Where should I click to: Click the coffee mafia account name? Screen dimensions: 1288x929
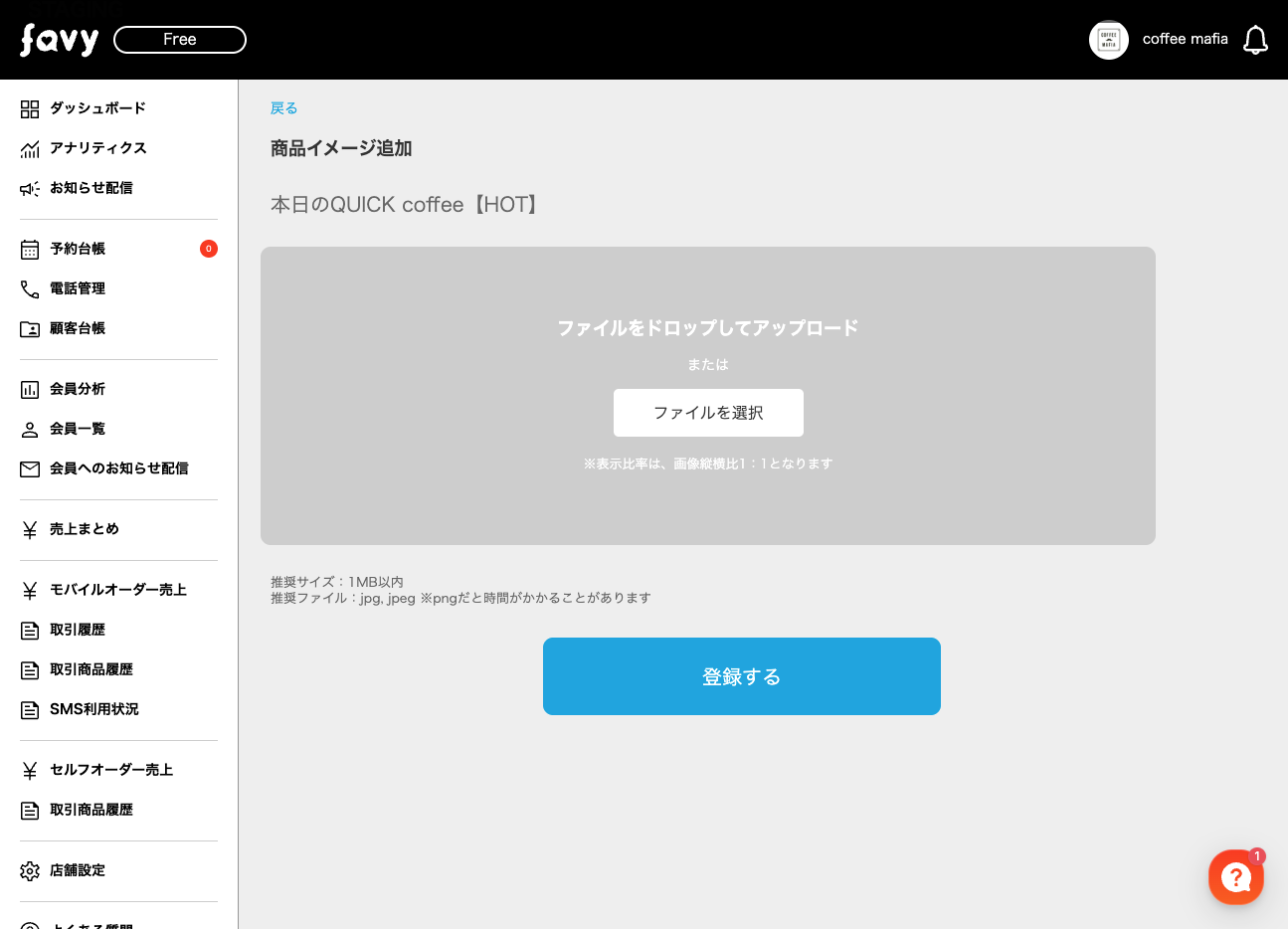pos(1186,39)
